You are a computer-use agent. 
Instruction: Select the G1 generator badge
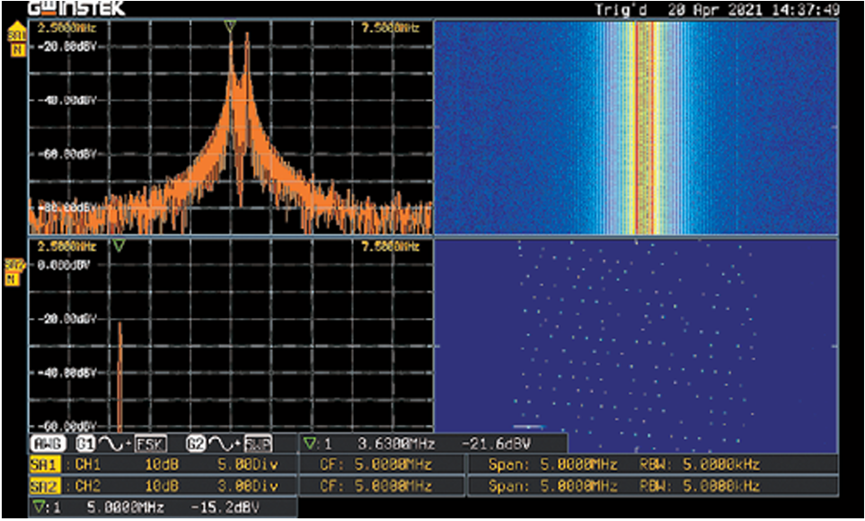click(85, 444)
